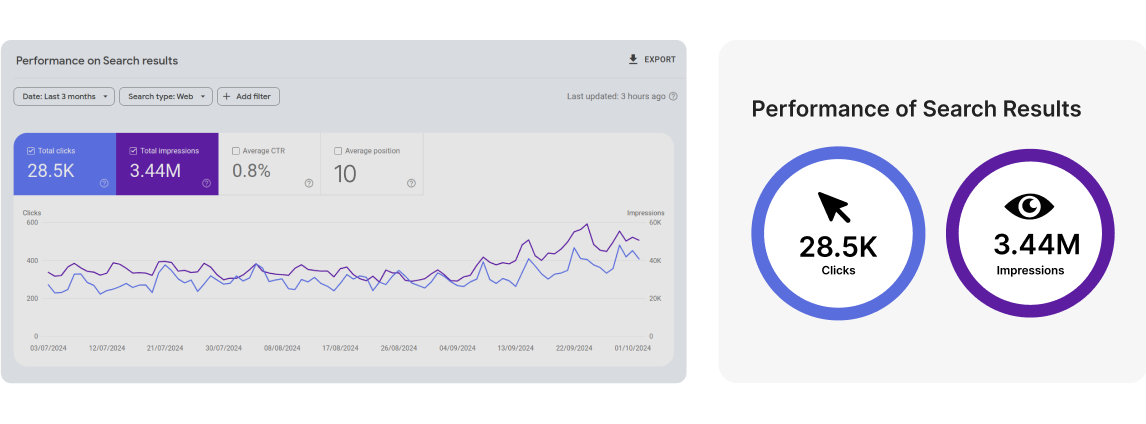
Task: Click help icon beside Last updated text
Action: 673,97
